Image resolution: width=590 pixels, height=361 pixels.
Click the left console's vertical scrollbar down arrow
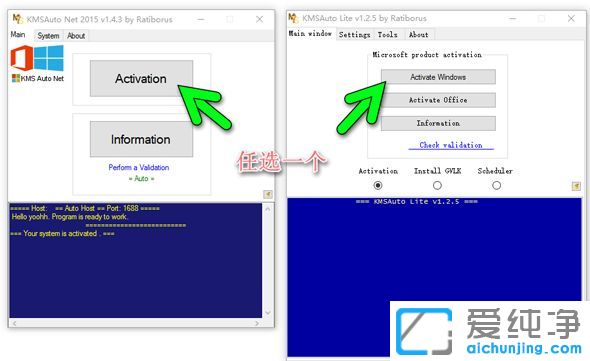click(268, 312)
